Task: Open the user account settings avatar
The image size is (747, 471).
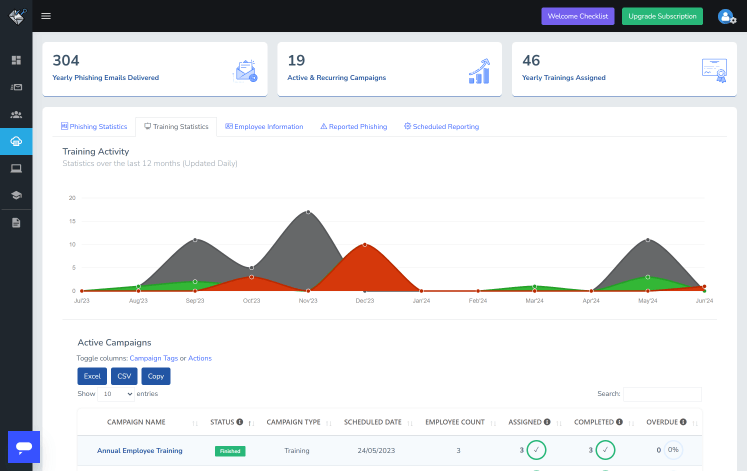Action: coord(727,17)
